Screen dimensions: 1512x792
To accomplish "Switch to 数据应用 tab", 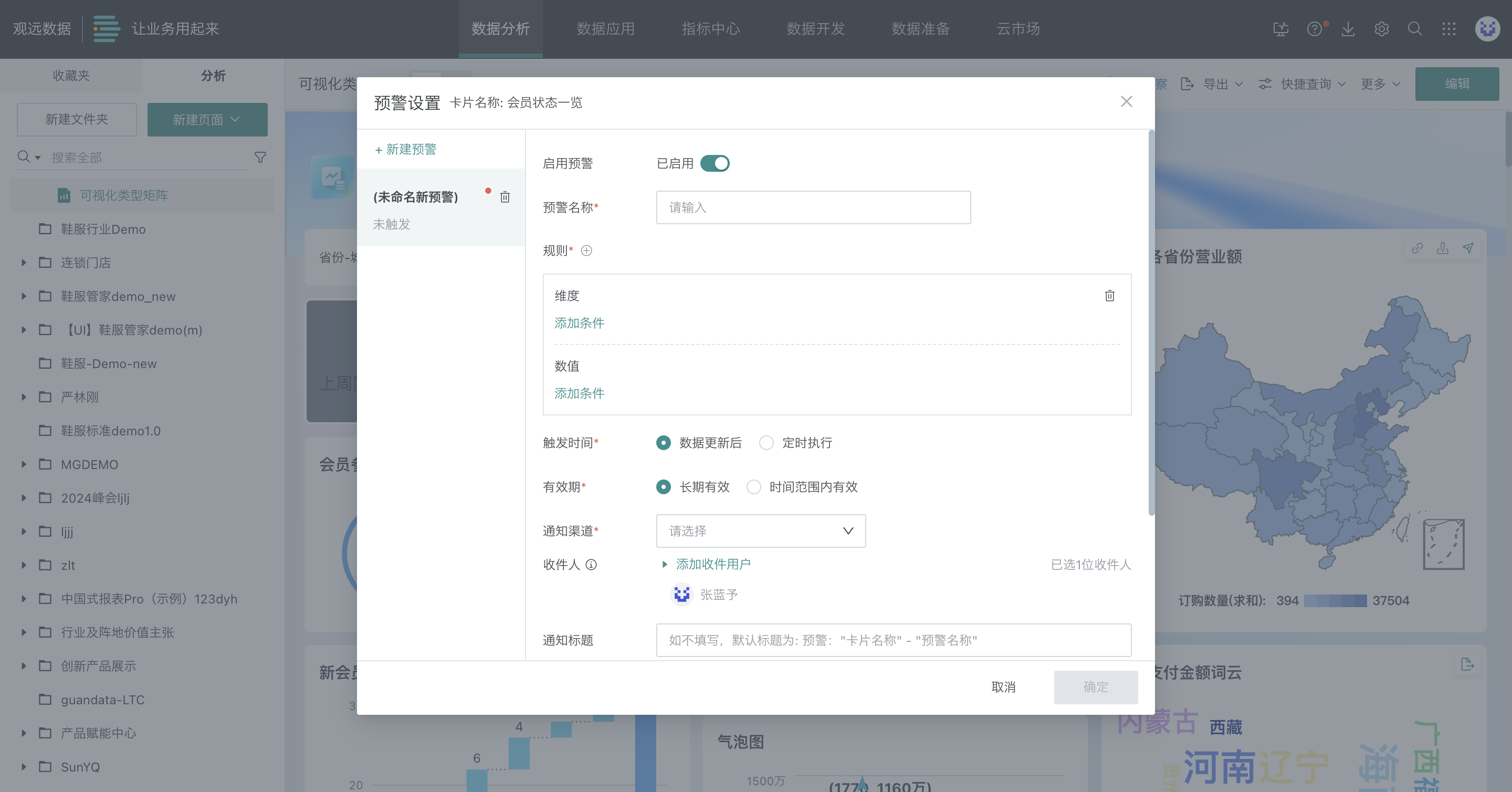I will 605,29.
